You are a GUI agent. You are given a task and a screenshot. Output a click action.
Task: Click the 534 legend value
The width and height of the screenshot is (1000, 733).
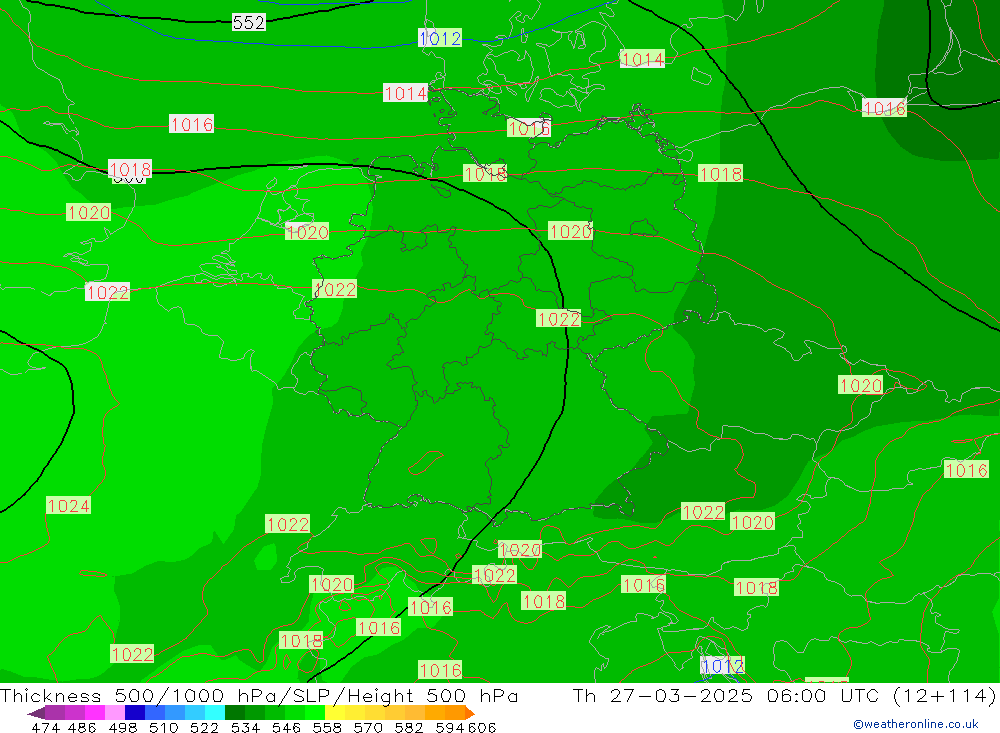[245, 727]
